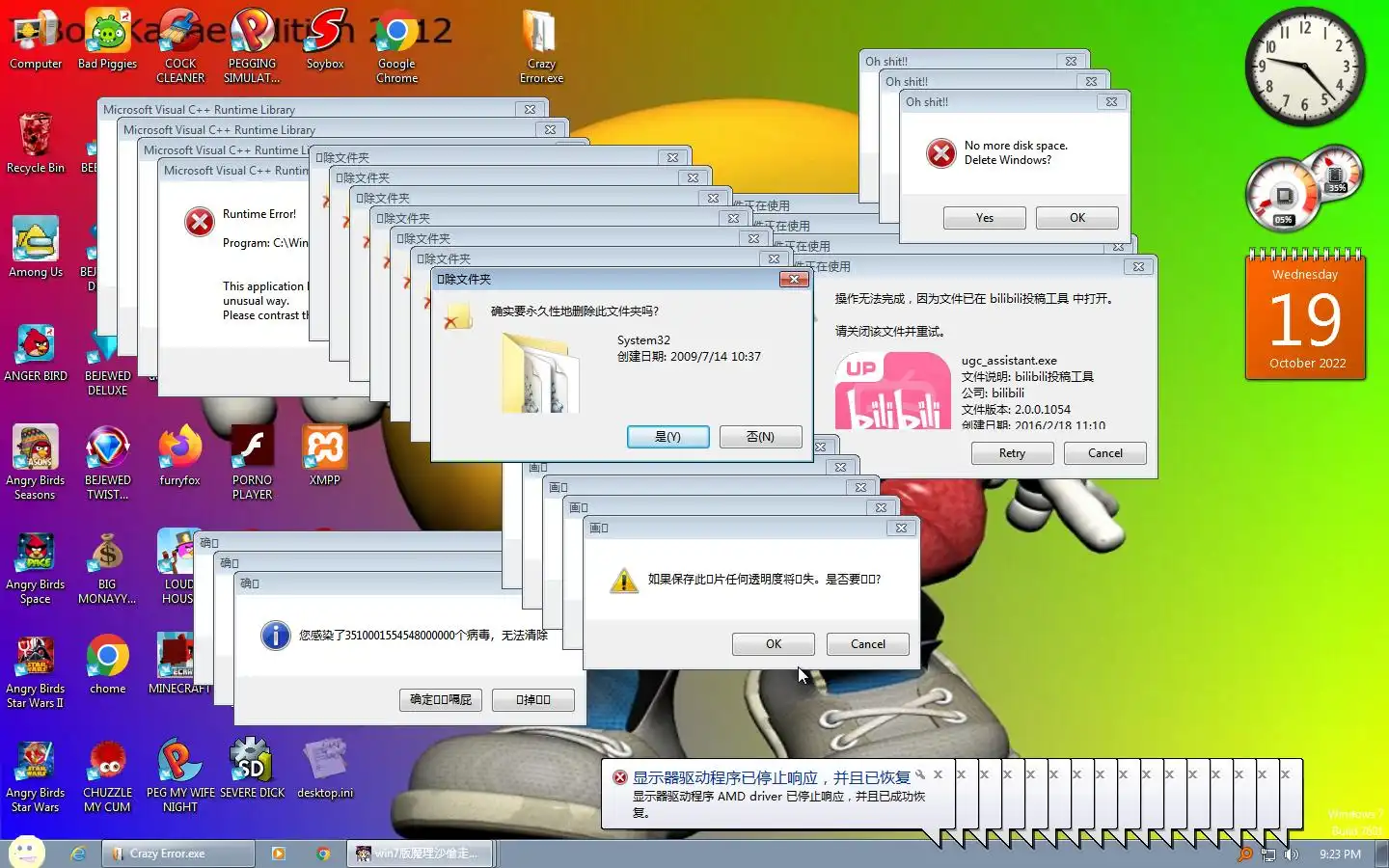
Task: Open the Crazy Error.exe desktop file
Action: pos(541,46)
